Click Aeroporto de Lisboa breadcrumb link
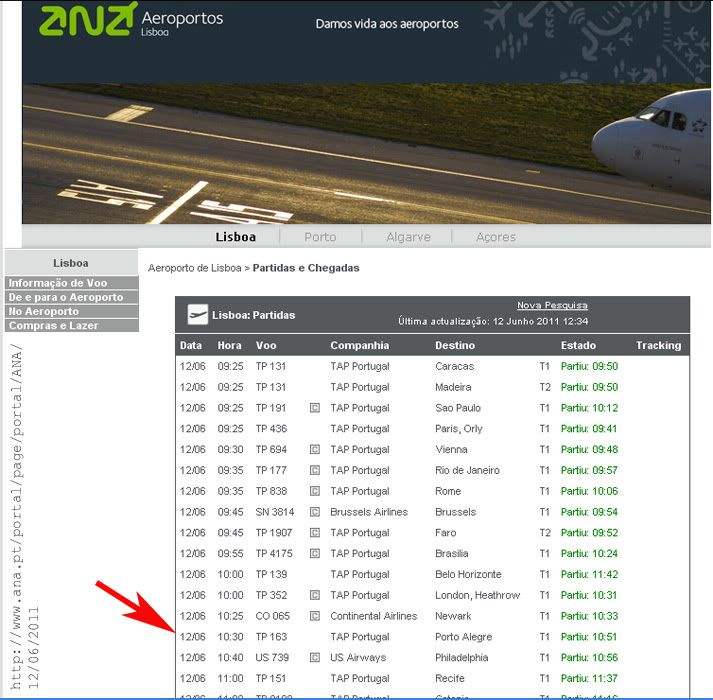The width and height of the screenshot is (713, 700). point(195,268)
